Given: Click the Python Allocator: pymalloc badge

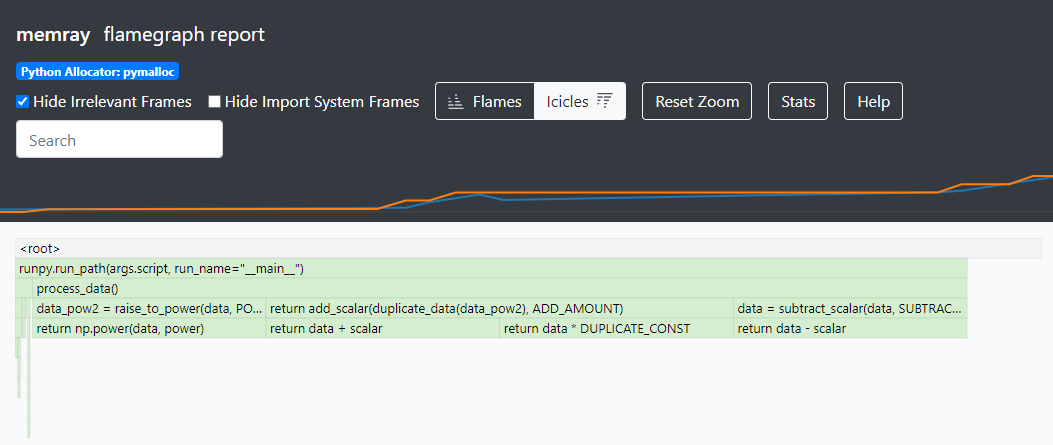Looking at the screenshot, I should click(x=97, y=72).
